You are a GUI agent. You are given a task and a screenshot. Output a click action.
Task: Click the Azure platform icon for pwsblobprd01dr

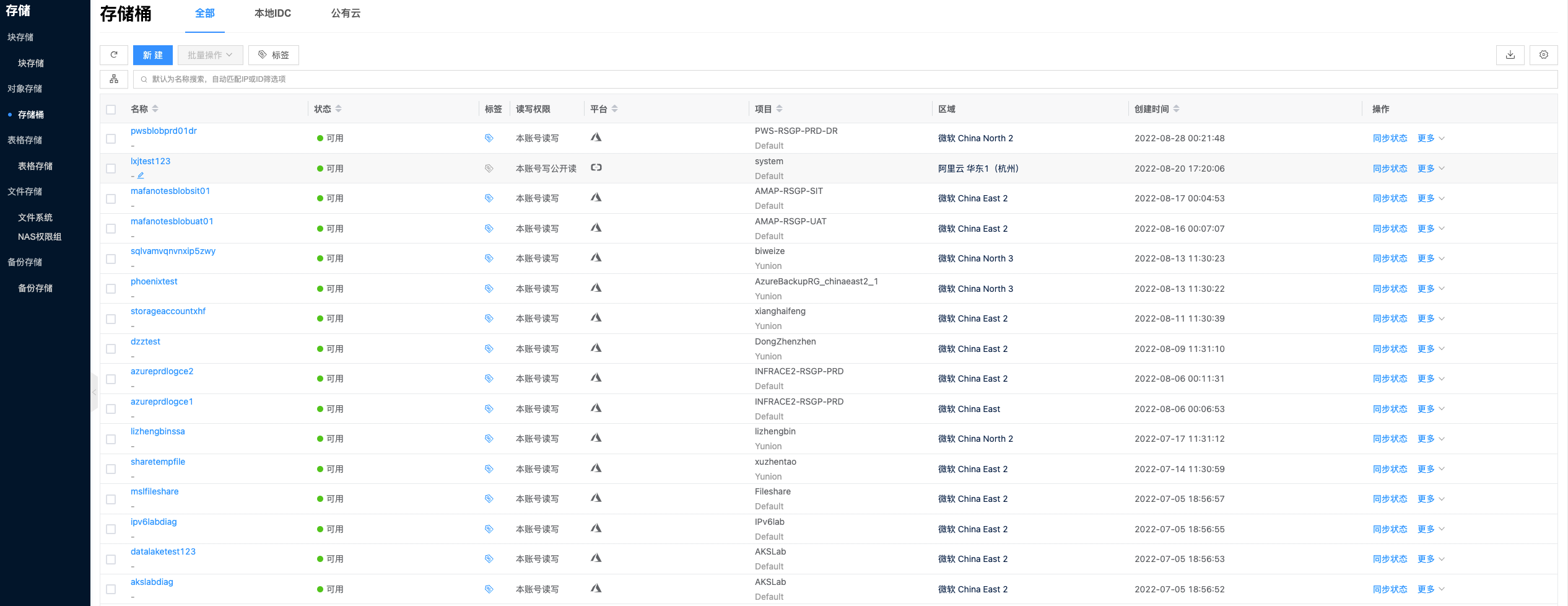[x=596, y=138]
